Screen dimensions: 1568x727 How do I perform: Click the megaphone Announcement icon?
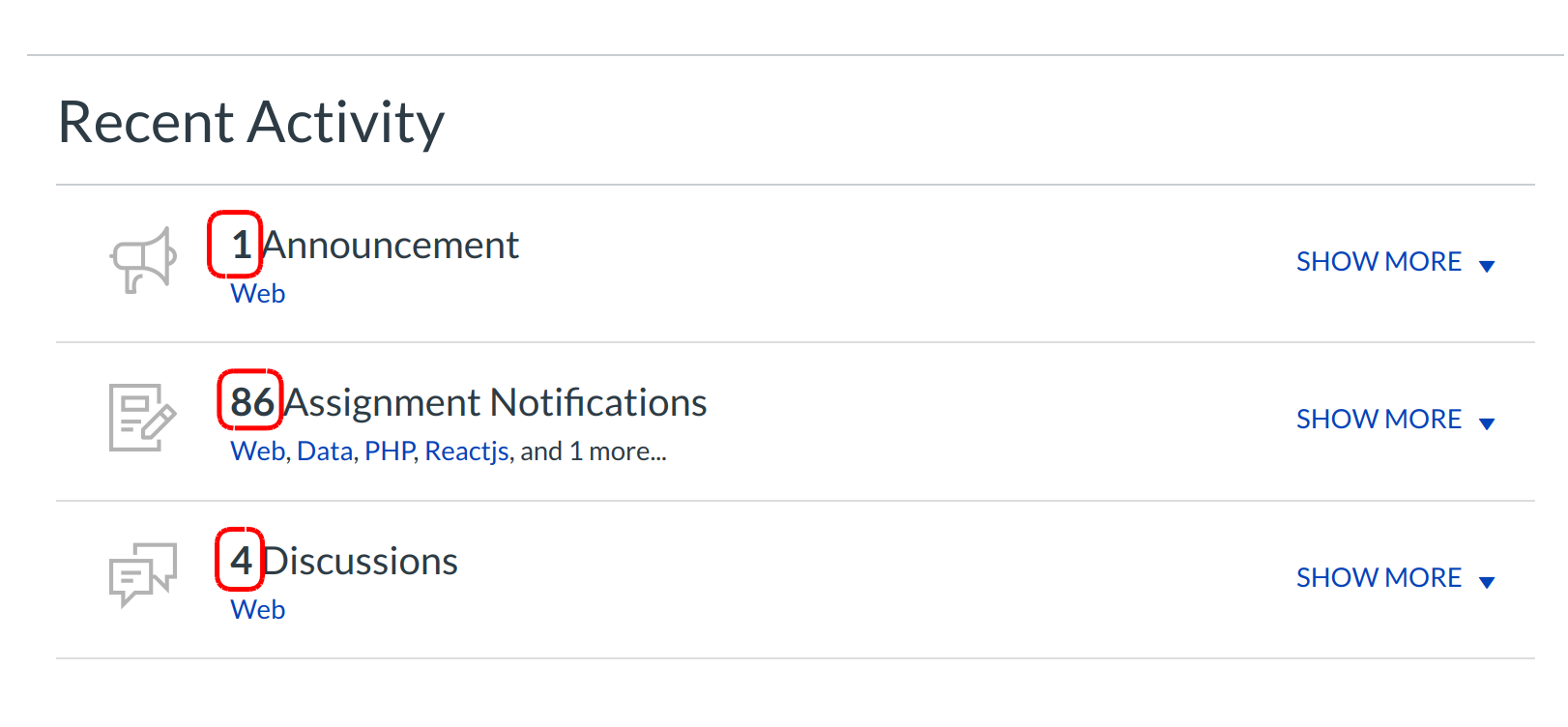143,260
